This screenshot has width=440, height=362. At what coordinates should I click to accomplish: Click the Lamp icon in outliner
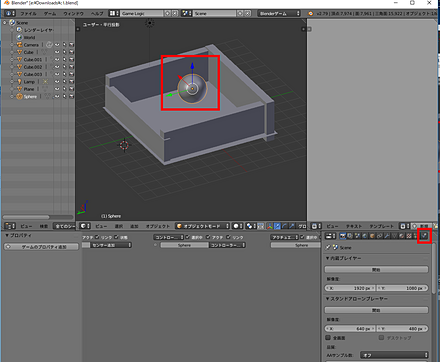click(19, 82)
